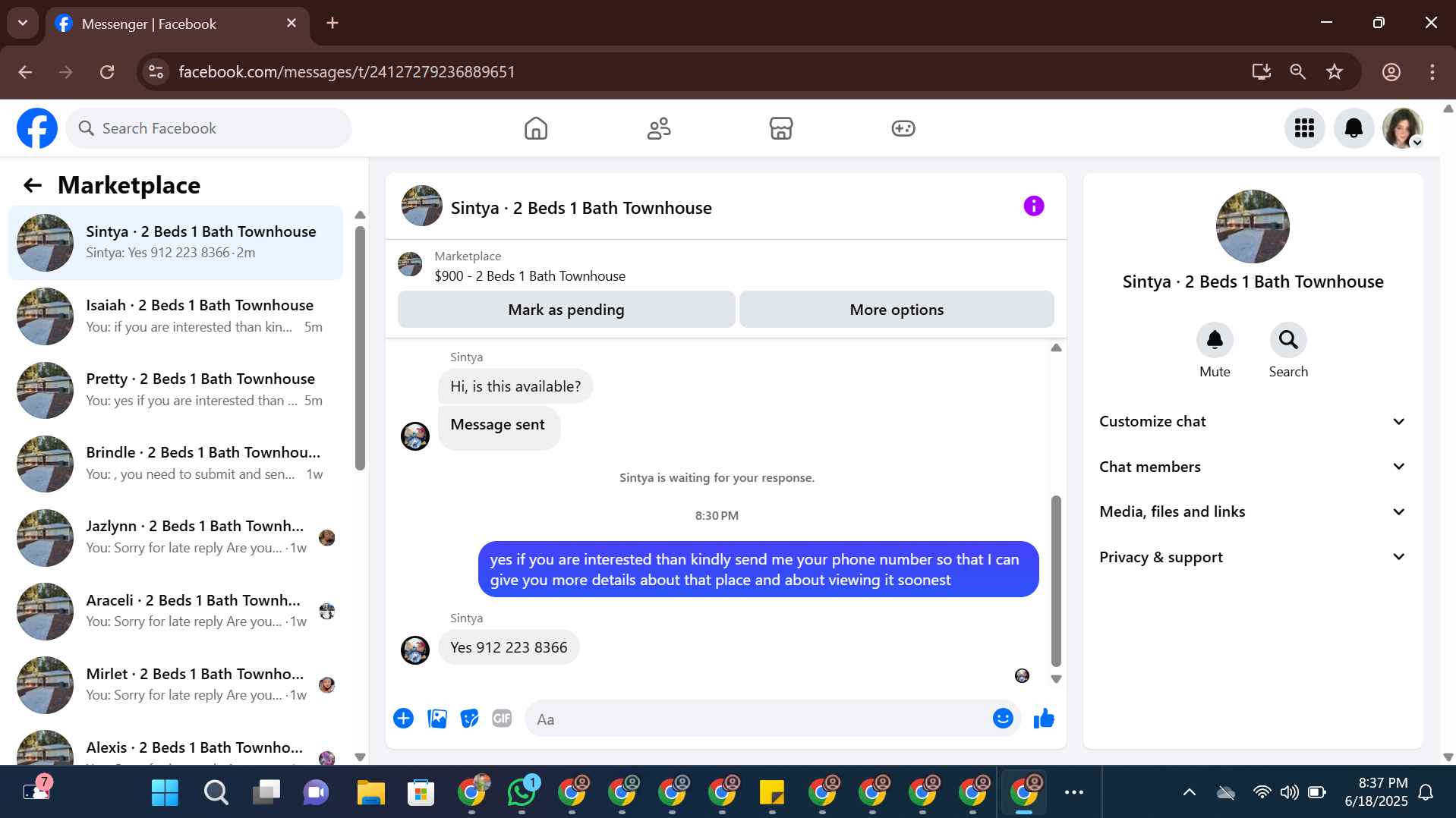Click the message text field
This screenshot has height=818, width=1456.
[x=759, y=719]
